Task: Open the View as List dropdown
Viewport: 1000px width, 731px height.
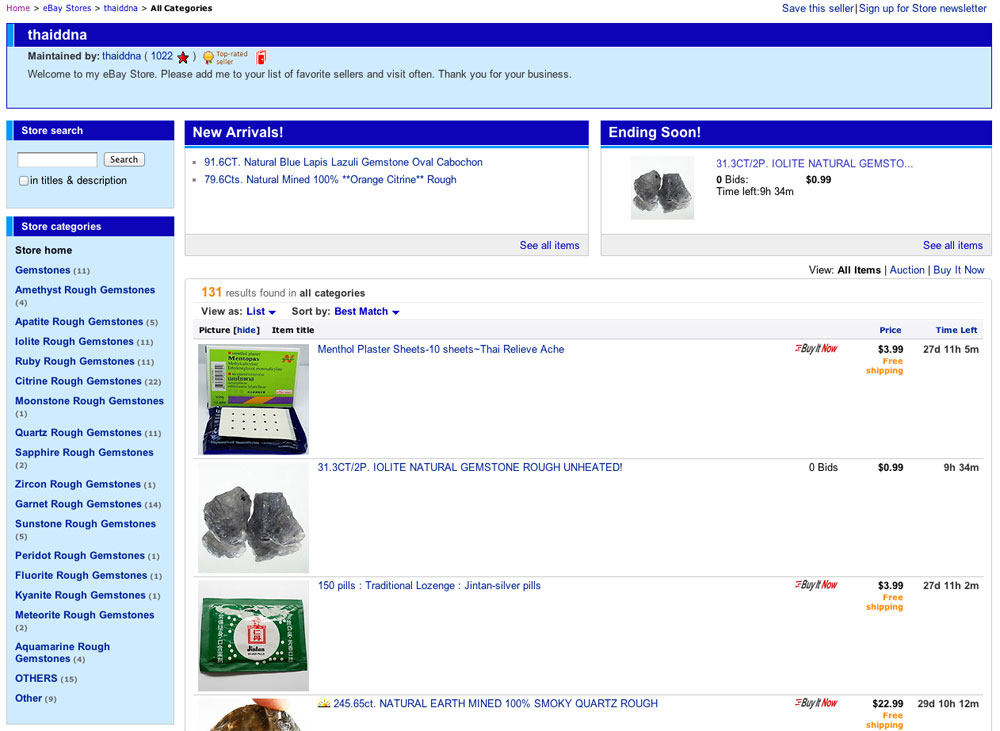Action: (261, 311)
